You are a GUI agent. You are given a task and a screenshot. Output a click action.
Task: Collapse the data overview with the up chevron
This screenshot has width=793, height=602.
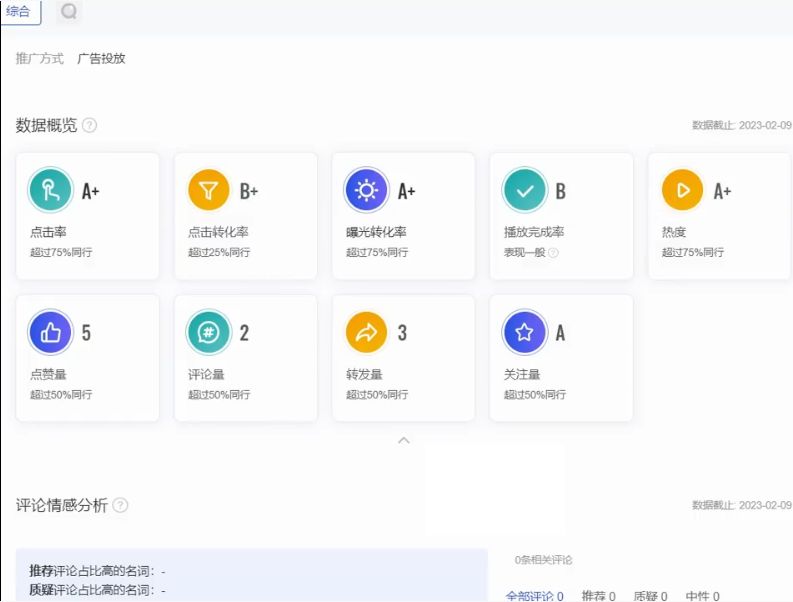[404, 440]
